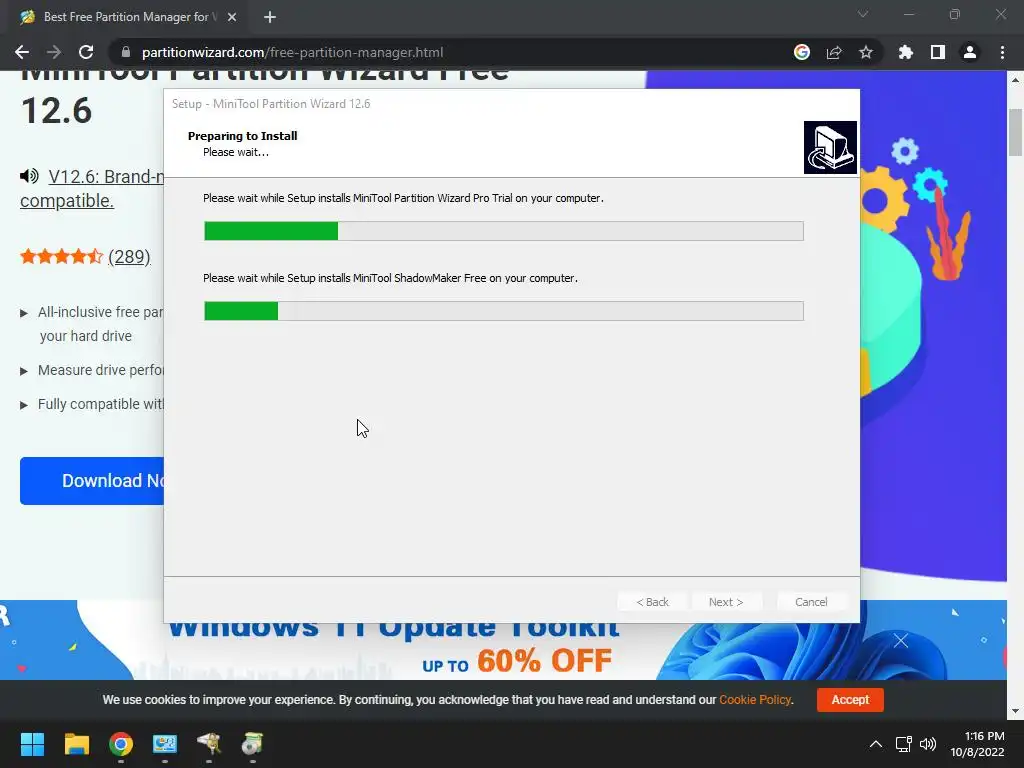
Task: Select the Best Free Partition Manager tab
Action: (128, 17)
